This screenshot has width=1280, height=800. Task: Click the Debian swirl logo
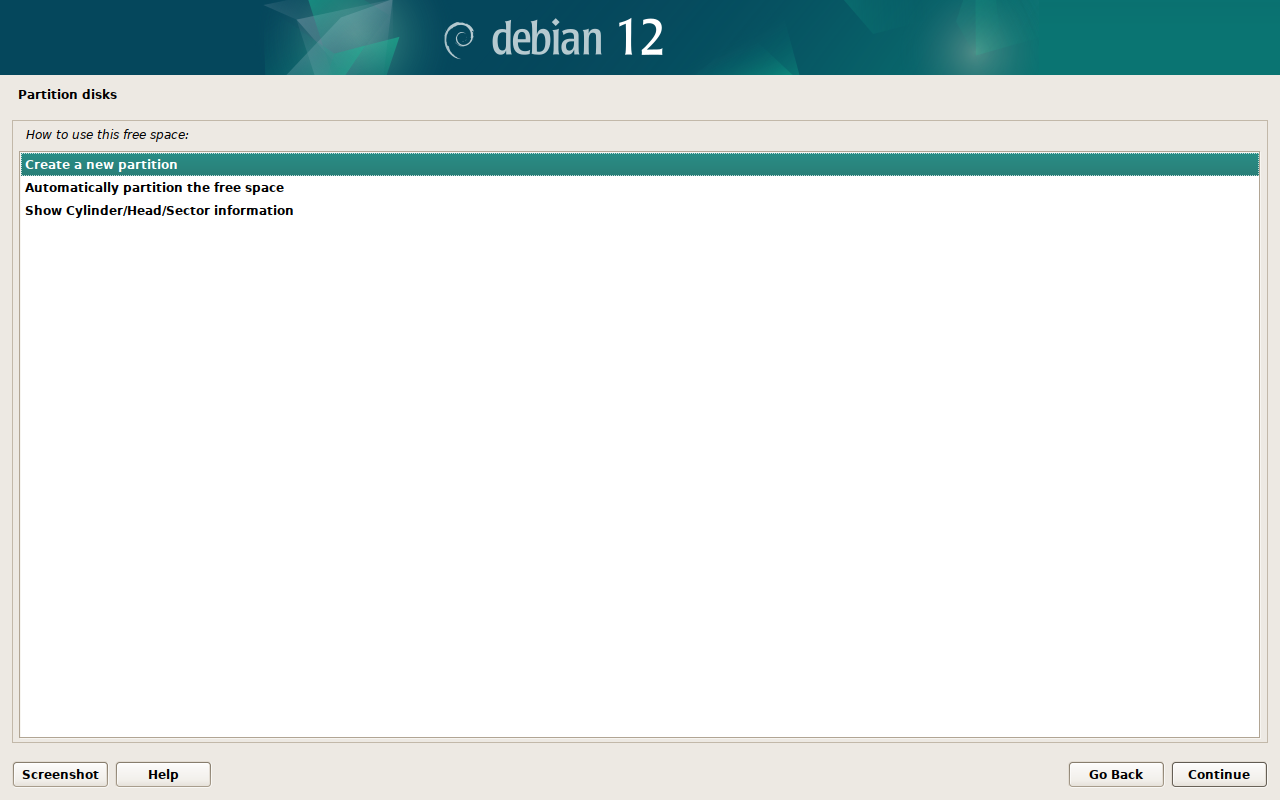pyautogui.click(x=460, y=39)
